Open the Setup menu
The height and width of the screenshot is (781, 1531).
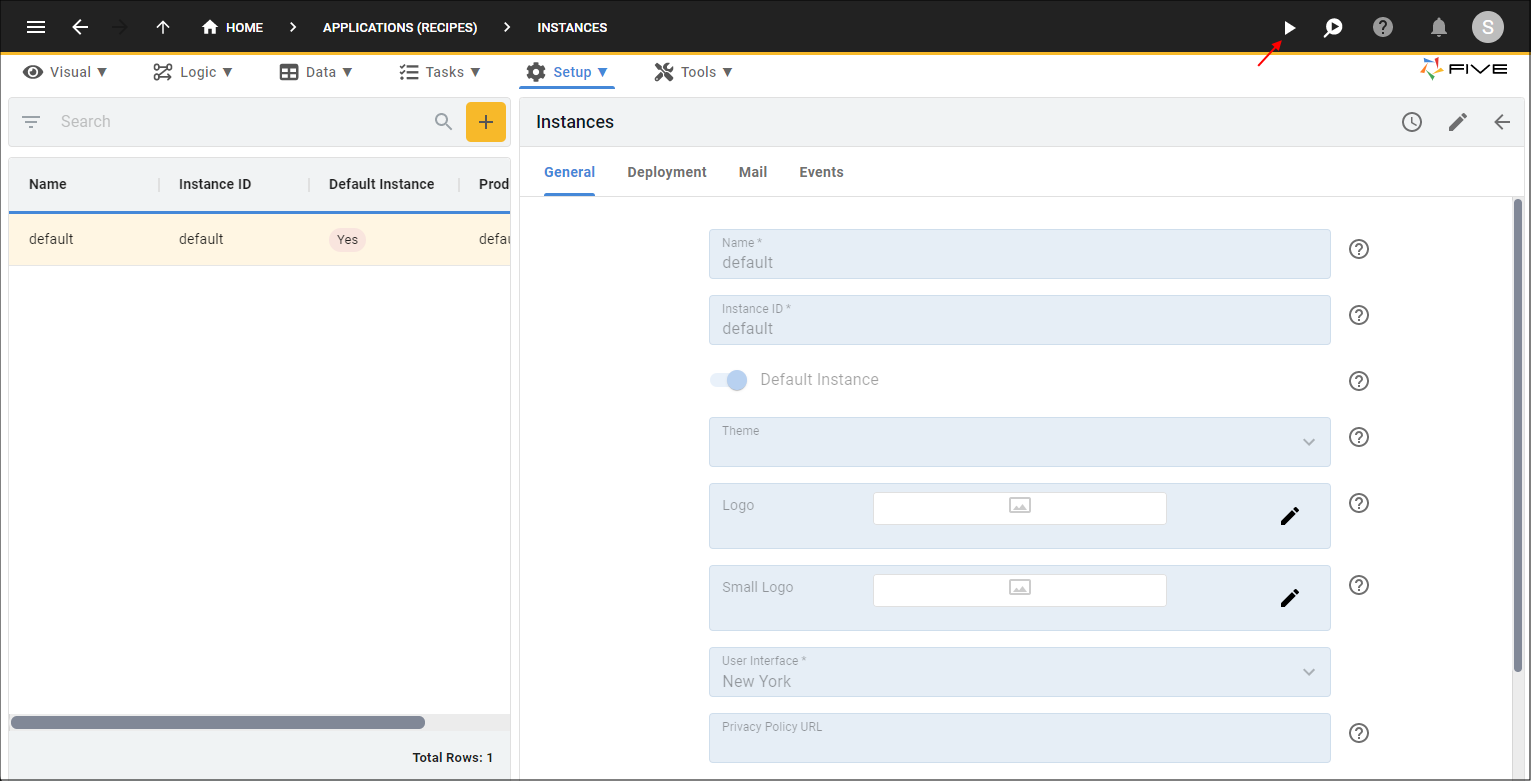pos(567,72)
